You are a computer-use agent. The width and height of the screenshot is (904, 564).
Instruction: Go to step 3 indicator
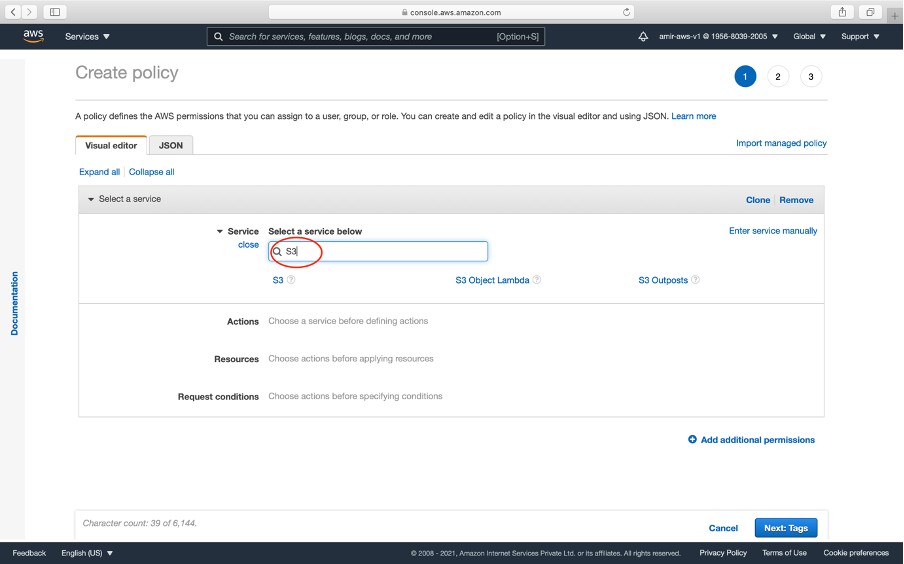coord(811,77)
